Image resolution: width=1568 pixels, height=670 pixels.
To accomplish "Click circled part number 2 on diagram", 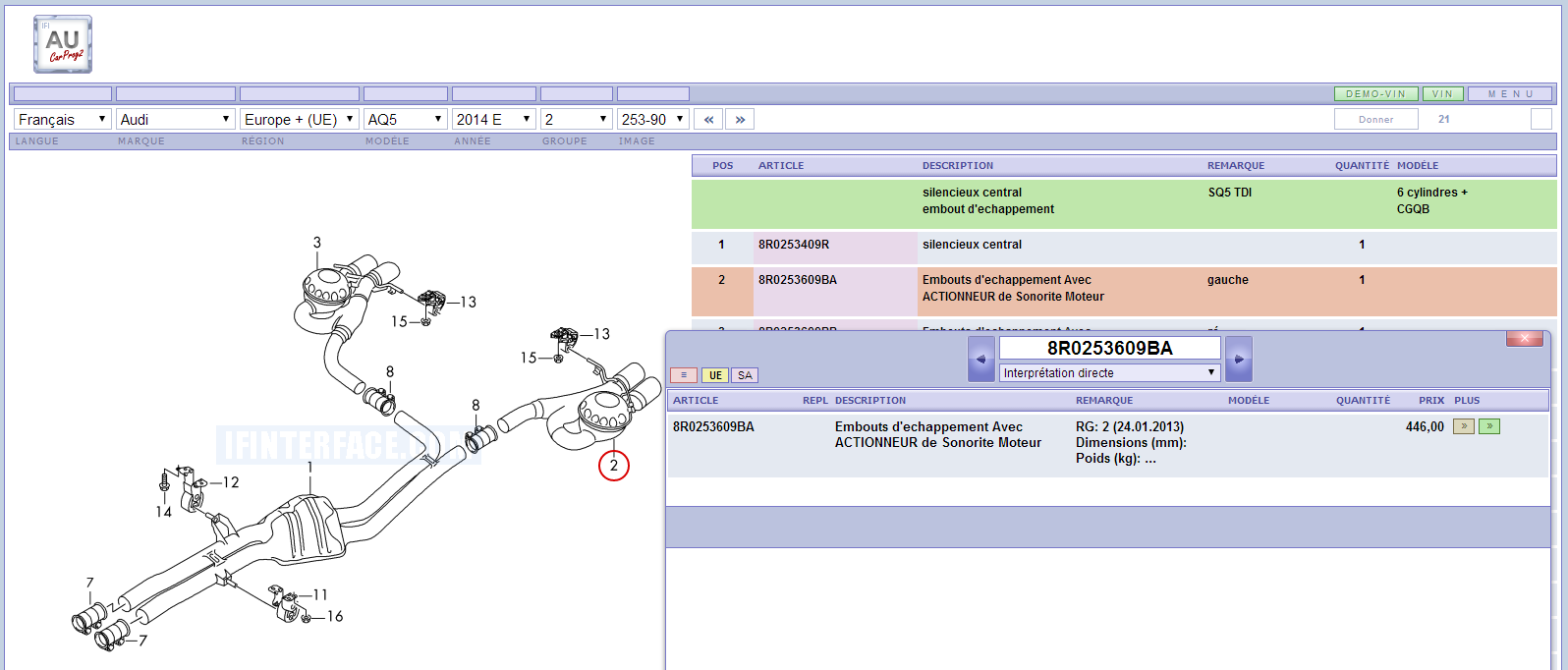I will (614, 466).
